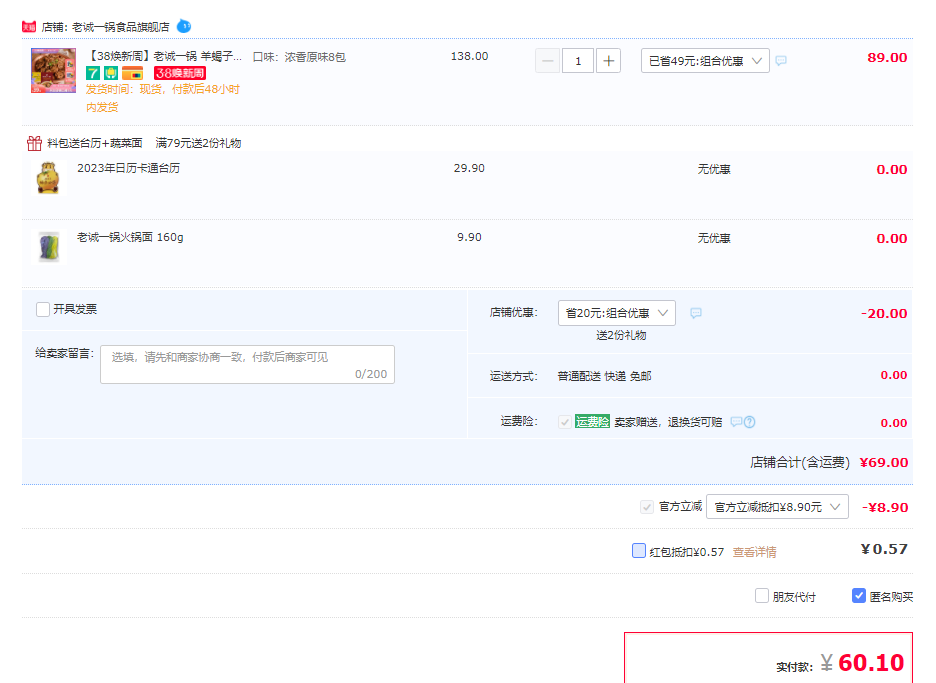The height and width of the screenshot is (683, 936).
Task: Click gift name 2023年日历卡通台历
Action: click(x=128, y=168)
